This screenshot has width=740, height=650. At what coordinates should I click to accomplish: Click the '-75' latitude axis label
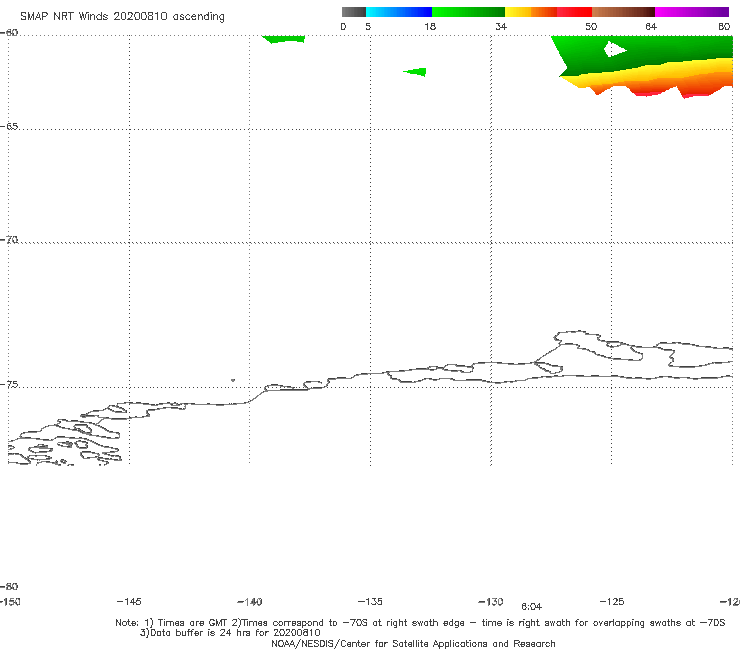(9, 385)
